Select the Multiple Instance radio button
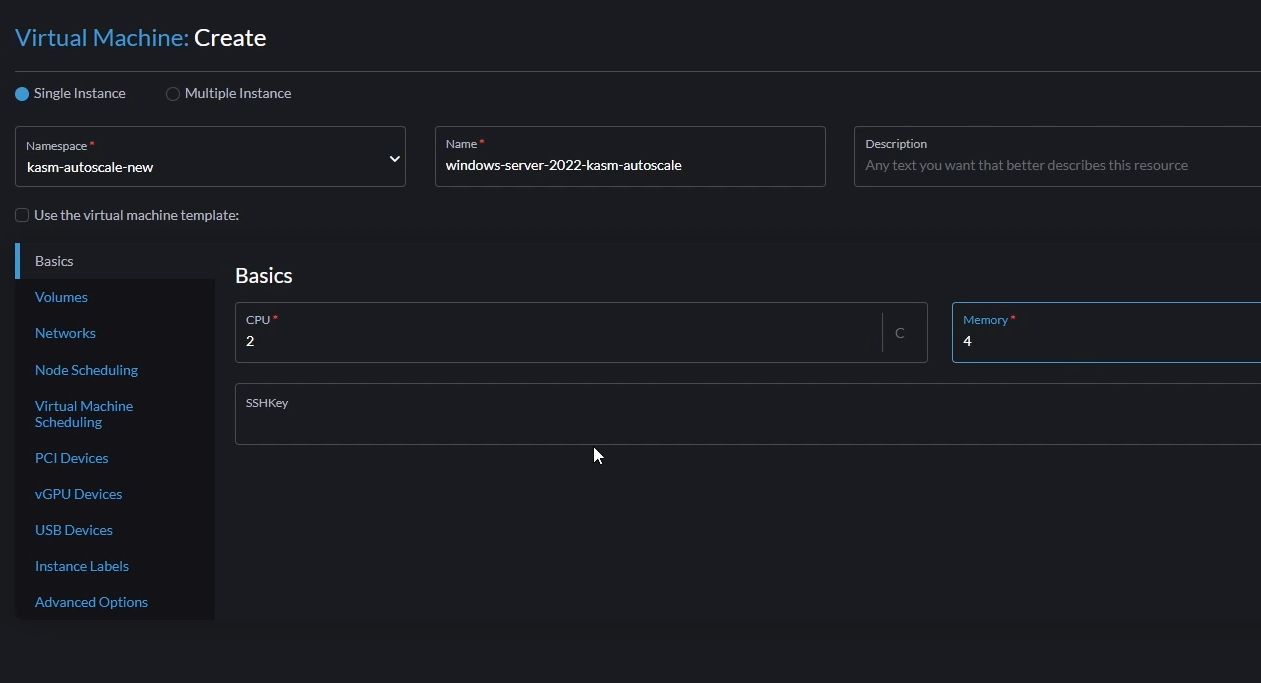1261x683 pixels. click(x=172, y=93)
